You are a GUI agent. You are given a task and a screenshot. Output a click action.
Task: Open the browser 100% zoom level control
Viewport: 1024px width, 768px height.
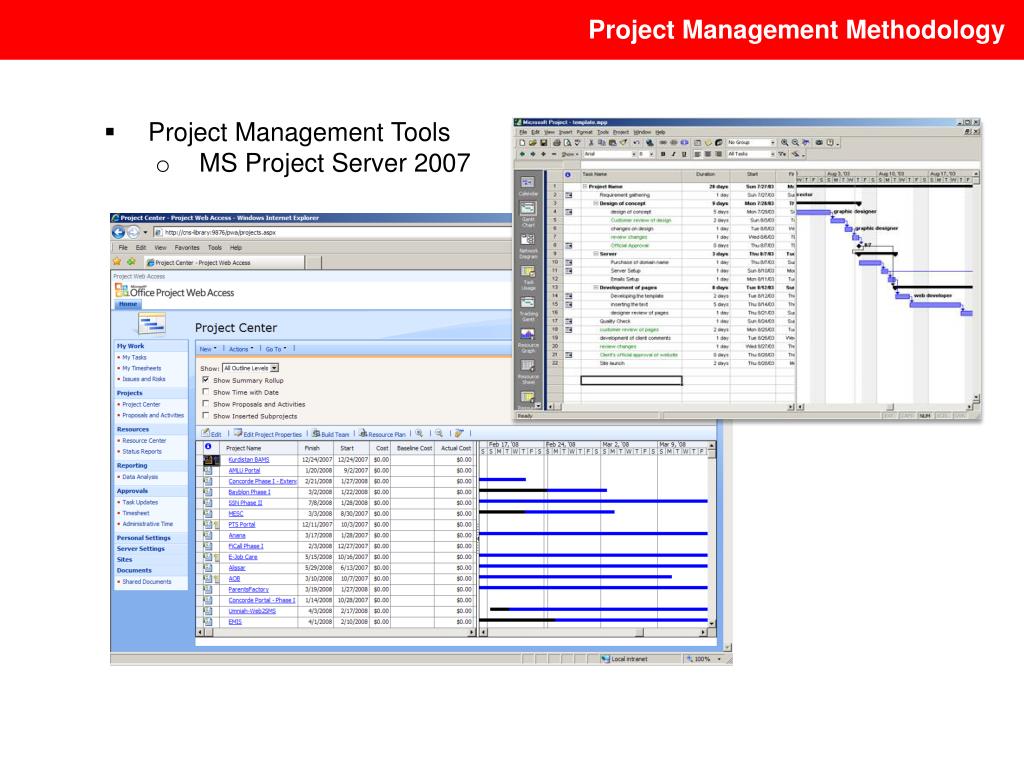(704, 659)
